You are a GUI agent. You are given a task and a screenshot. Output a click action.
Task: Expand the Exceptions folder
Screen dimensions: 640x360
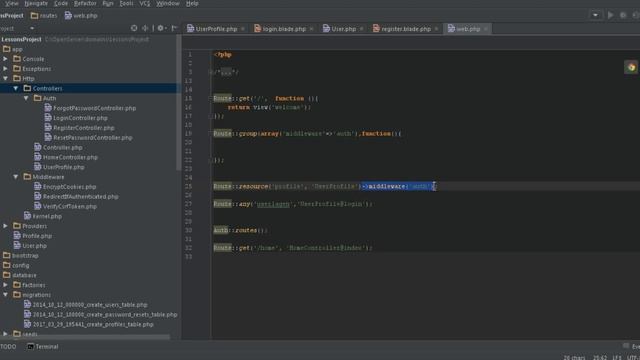[x=6, y=69]
